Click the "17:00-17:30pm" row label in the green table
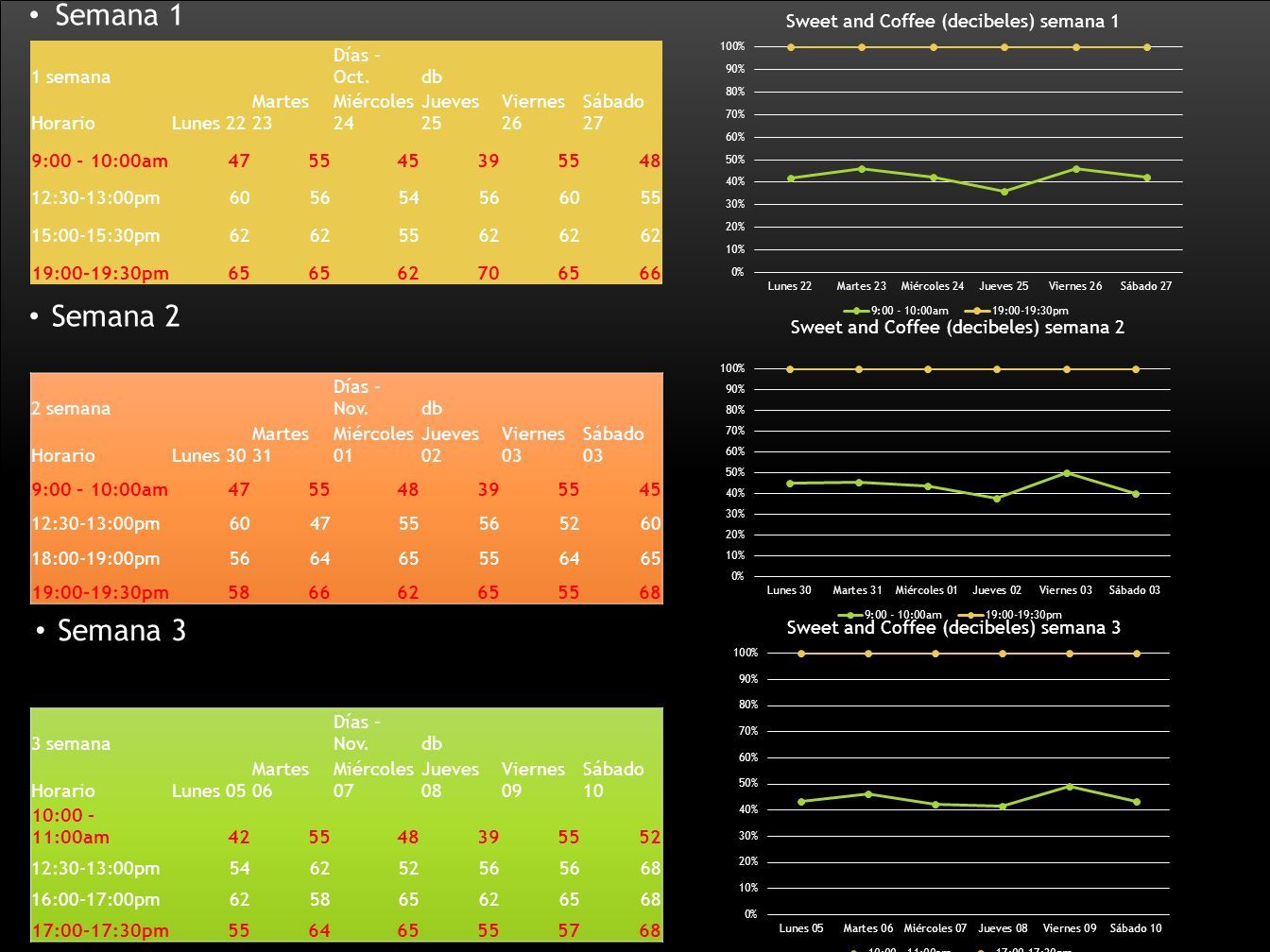Image resolution: width=1270 pixels, height=952 pixels. click(x=100, y=930)
